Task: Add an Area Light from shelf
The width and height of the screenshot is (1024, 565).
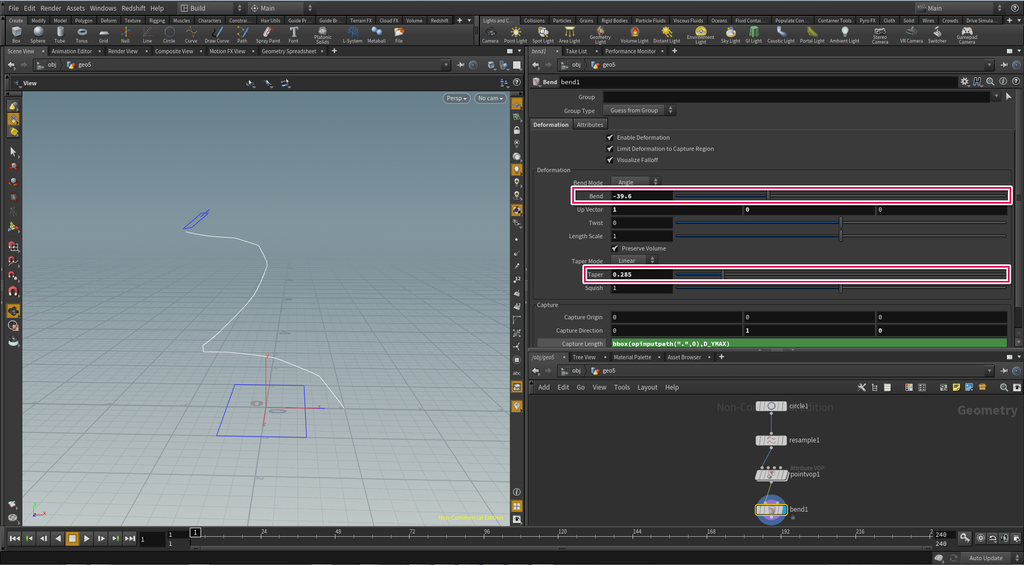Action: tap(569, 35)
